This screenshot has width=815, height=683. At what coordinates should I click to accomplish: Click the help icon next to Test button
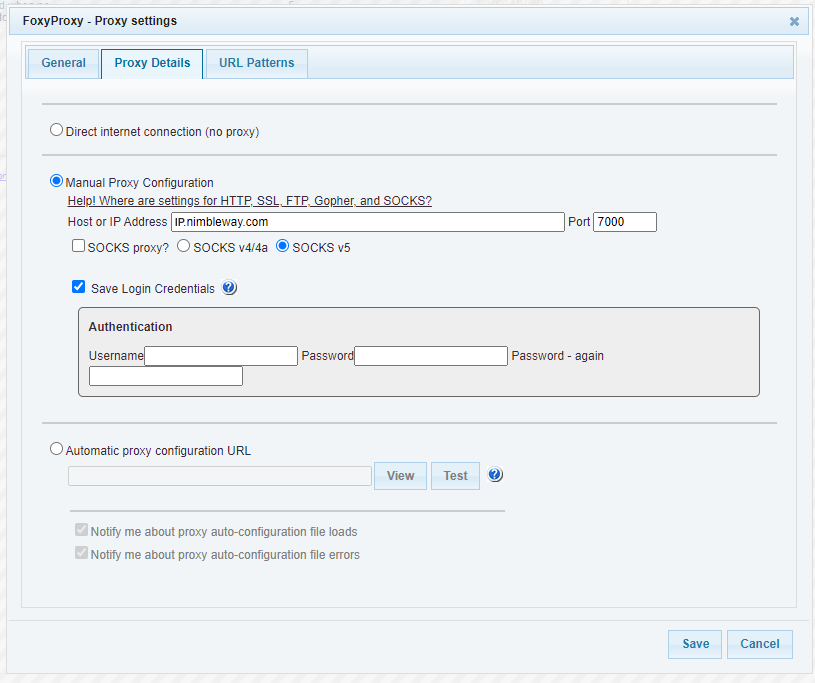click(495, 475)
